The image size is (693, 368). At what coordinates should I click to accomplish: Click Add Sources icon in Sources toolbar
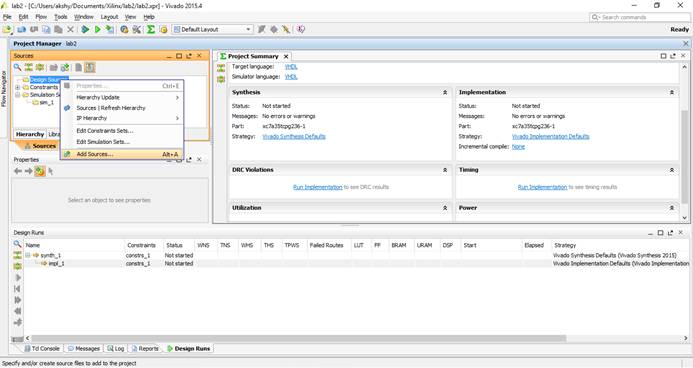pyautogui.click(x=65, y=67)
